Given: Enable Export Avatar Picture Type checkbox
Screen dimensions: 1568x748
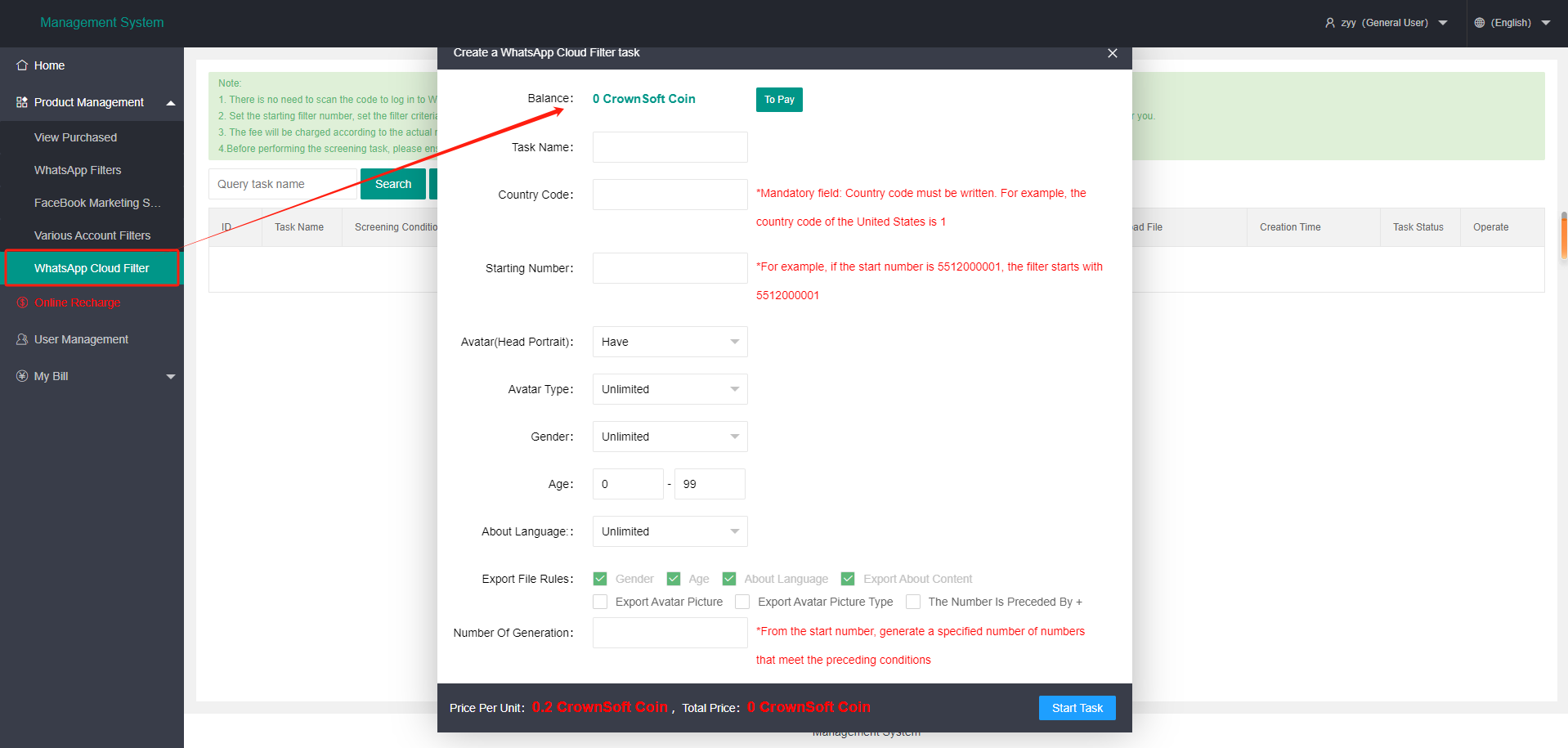Looking at the screenshot, I should tap(742, 602).
